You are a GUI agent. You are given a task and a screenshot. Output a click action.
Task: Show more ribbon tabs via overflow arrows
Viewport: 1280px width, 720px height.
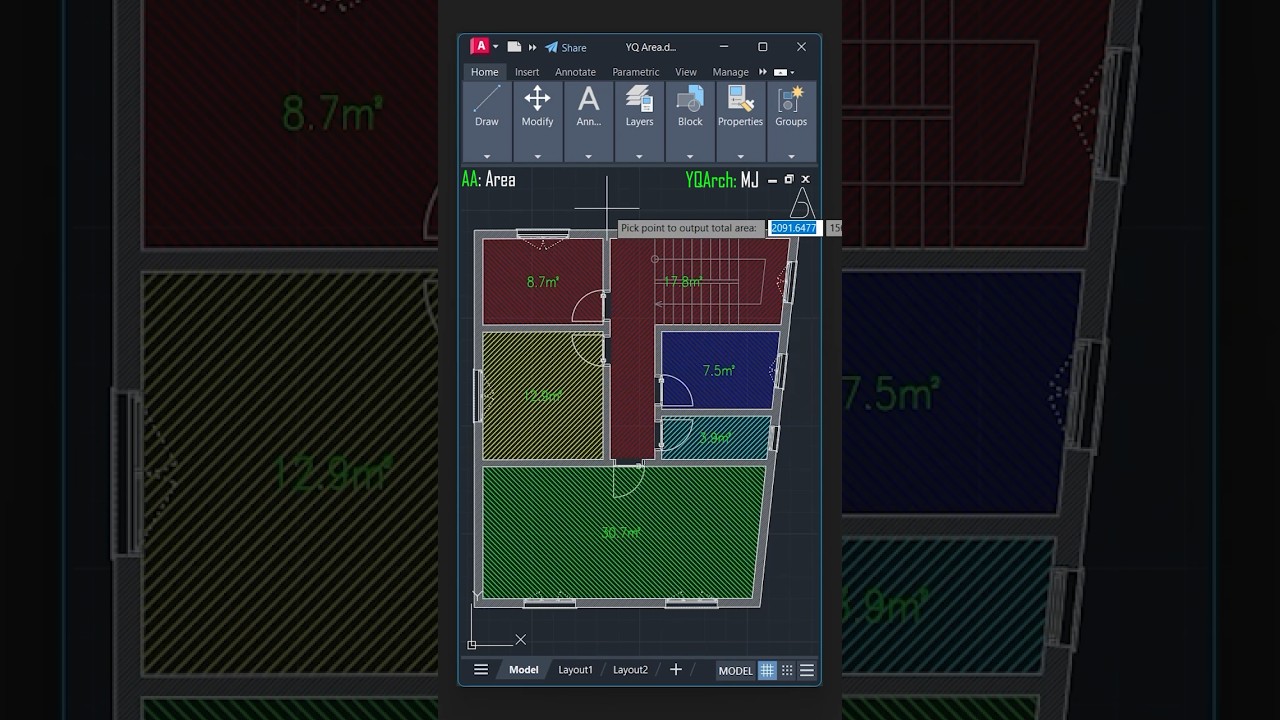coord(763,72)
